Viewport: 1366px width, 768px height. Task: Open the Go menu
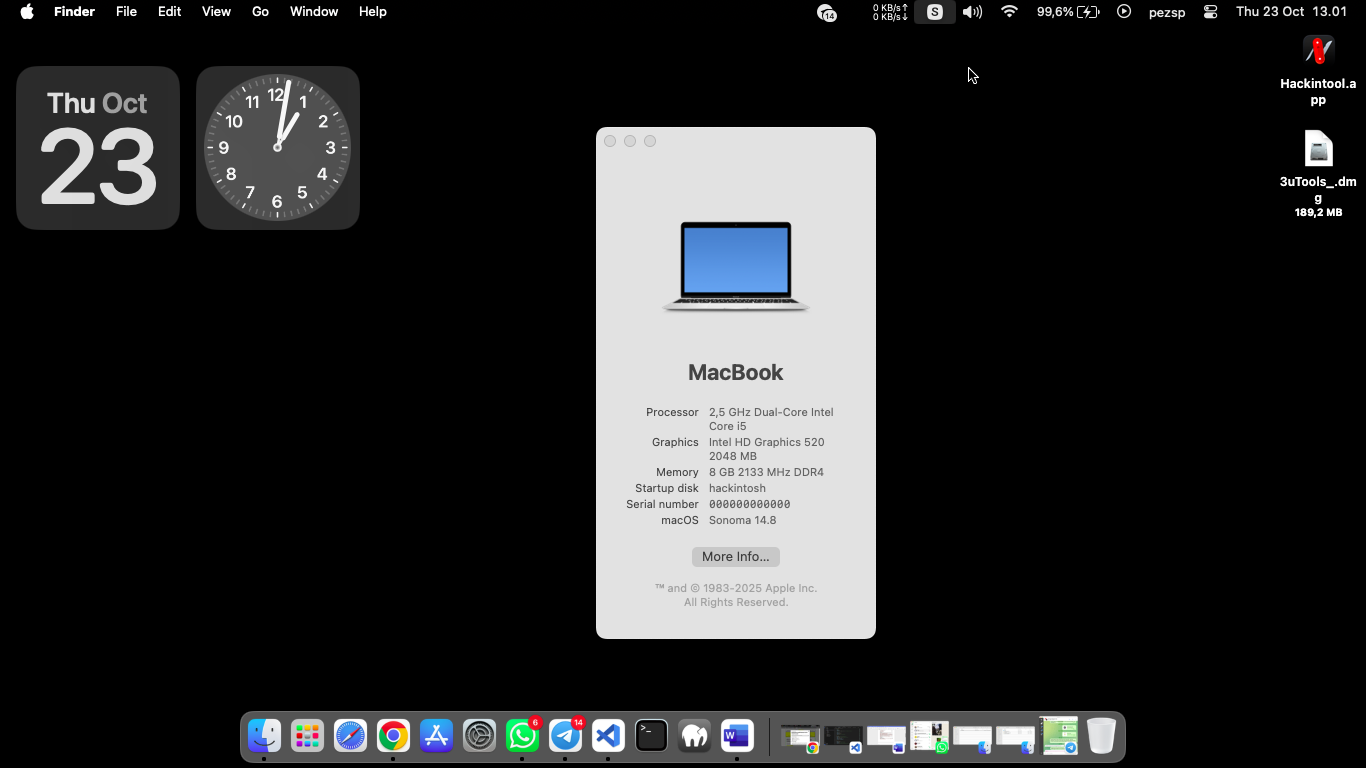coord(260,12)
